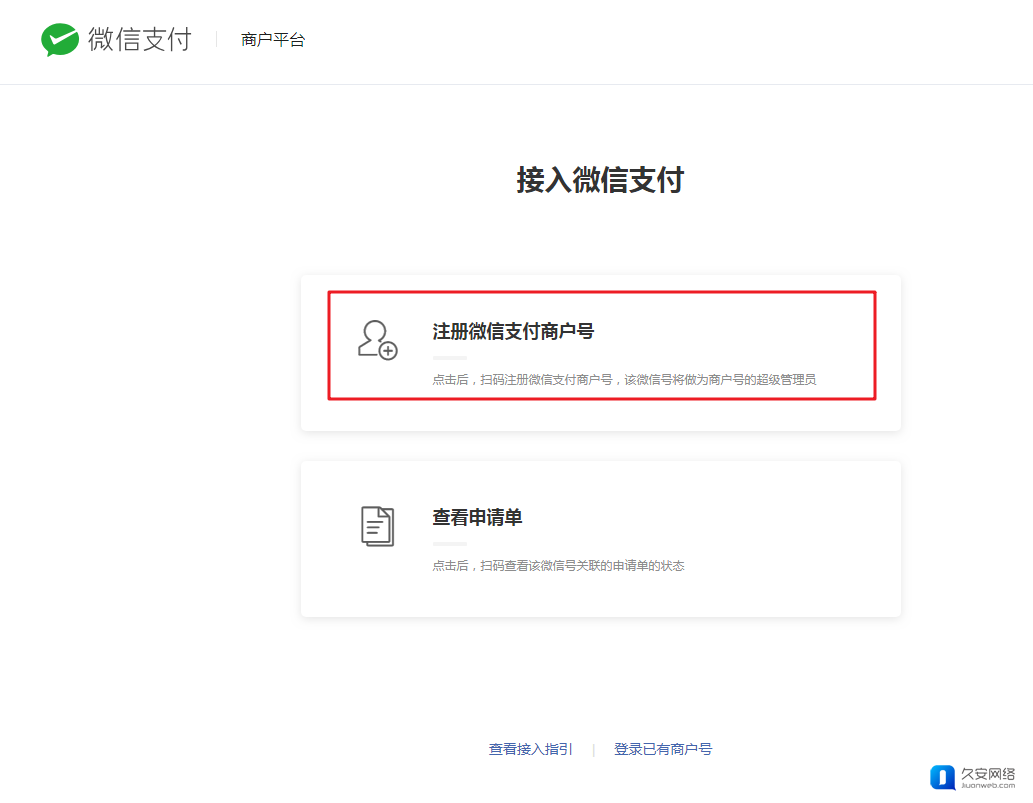
Task: Click the 商户平台 header label
Action: (273, 40)
